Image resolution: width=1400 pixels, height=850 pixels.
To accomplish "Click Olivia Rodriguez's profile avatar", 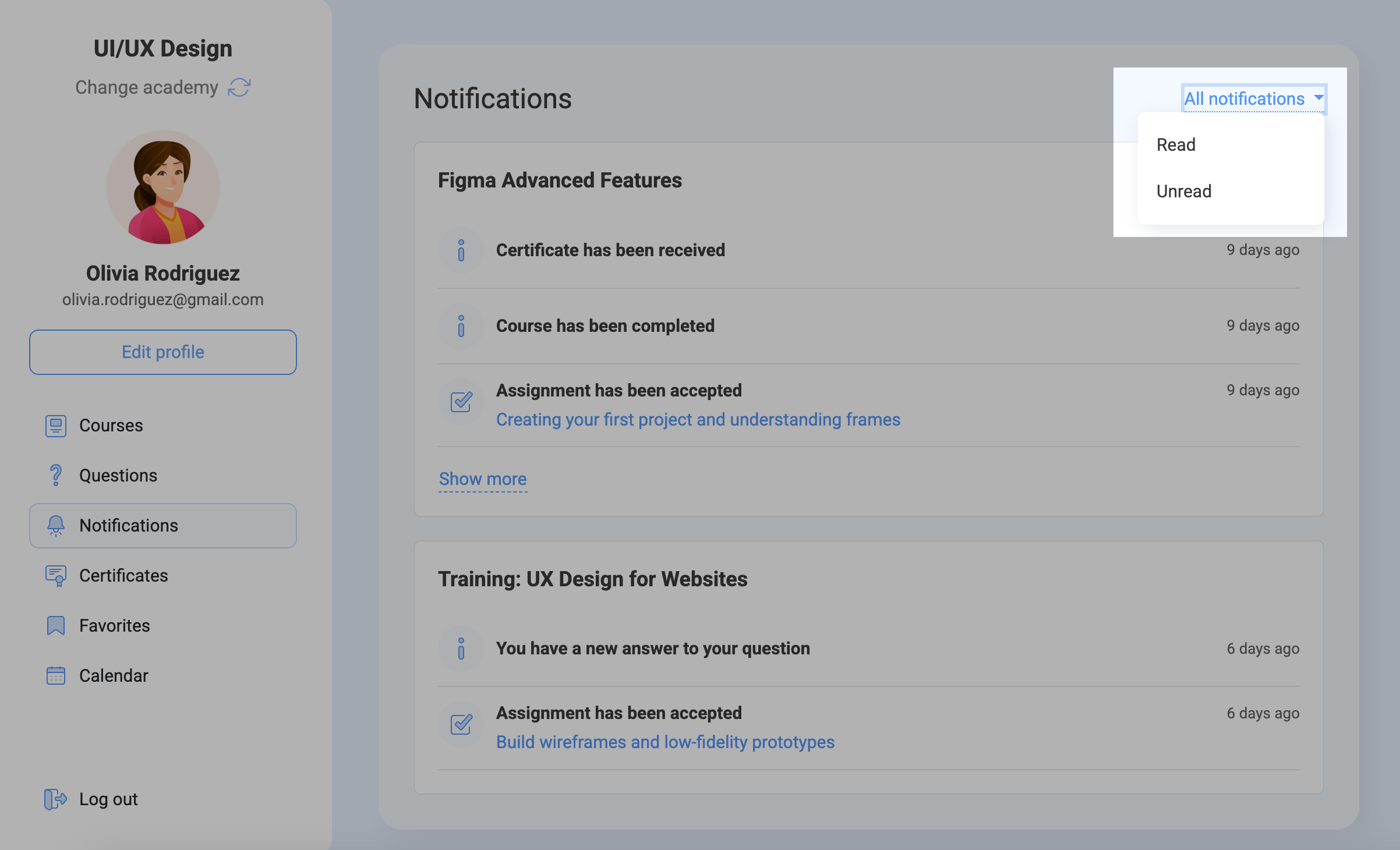I will pos(163,187).
